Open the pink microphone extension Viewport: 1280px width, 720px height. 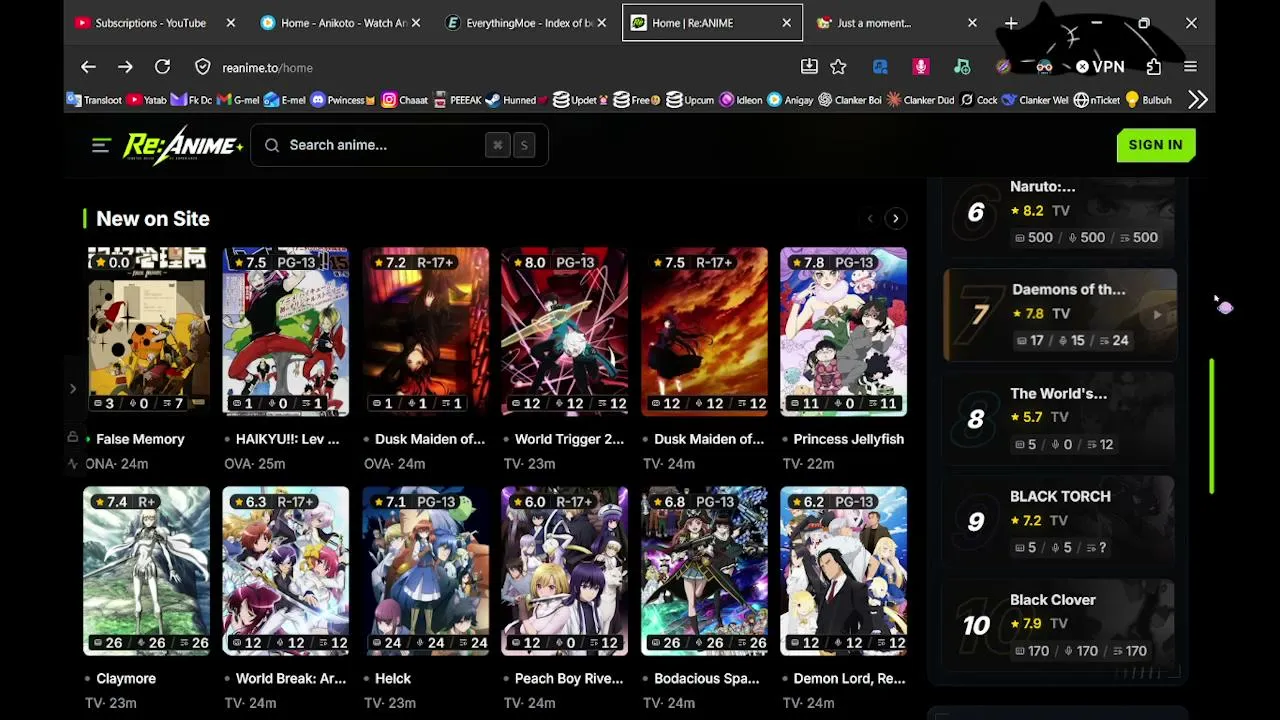pos(921,67)
